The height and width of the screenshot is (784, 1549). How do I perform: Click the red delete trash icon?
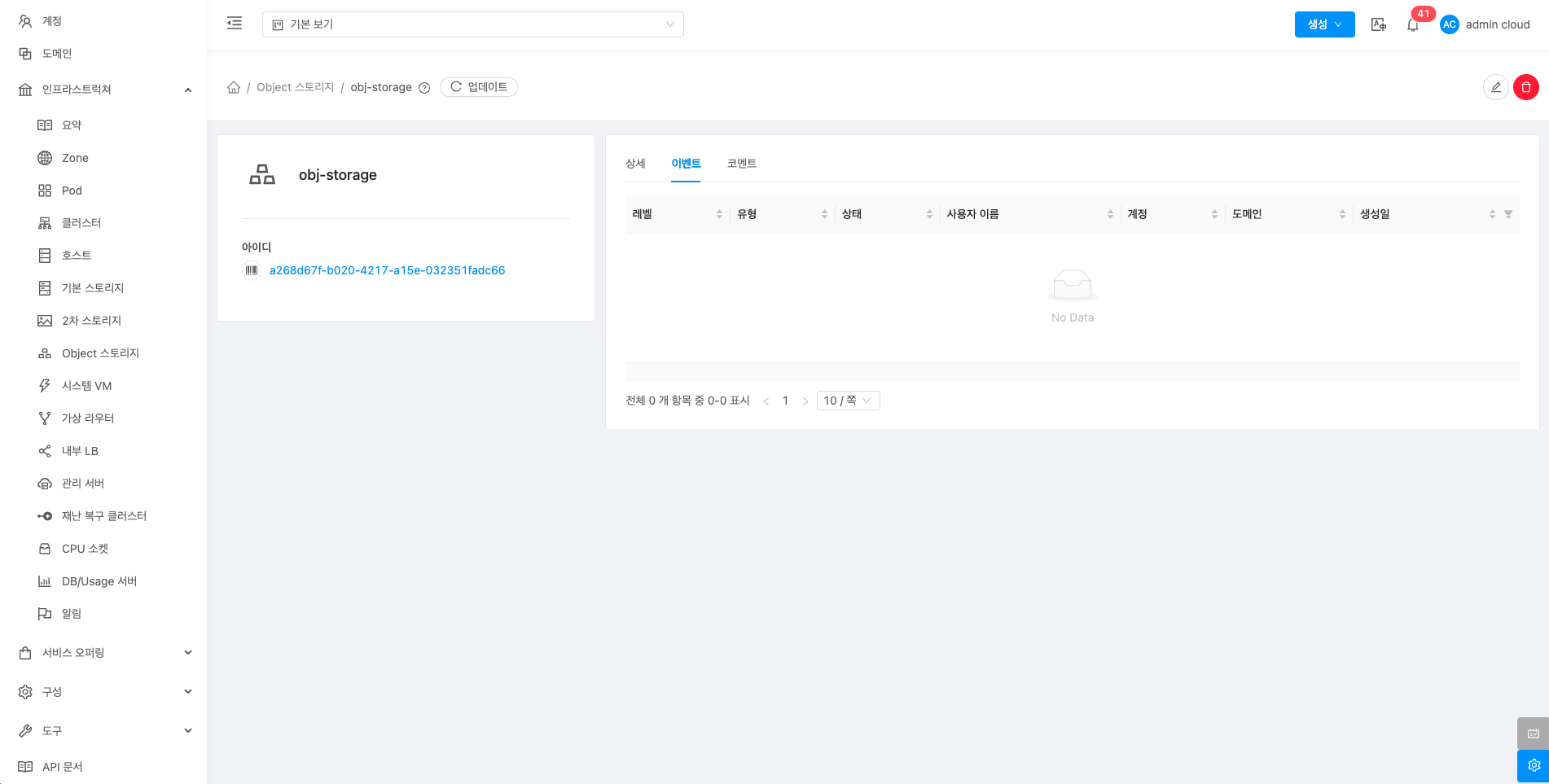coord(1525,87)
